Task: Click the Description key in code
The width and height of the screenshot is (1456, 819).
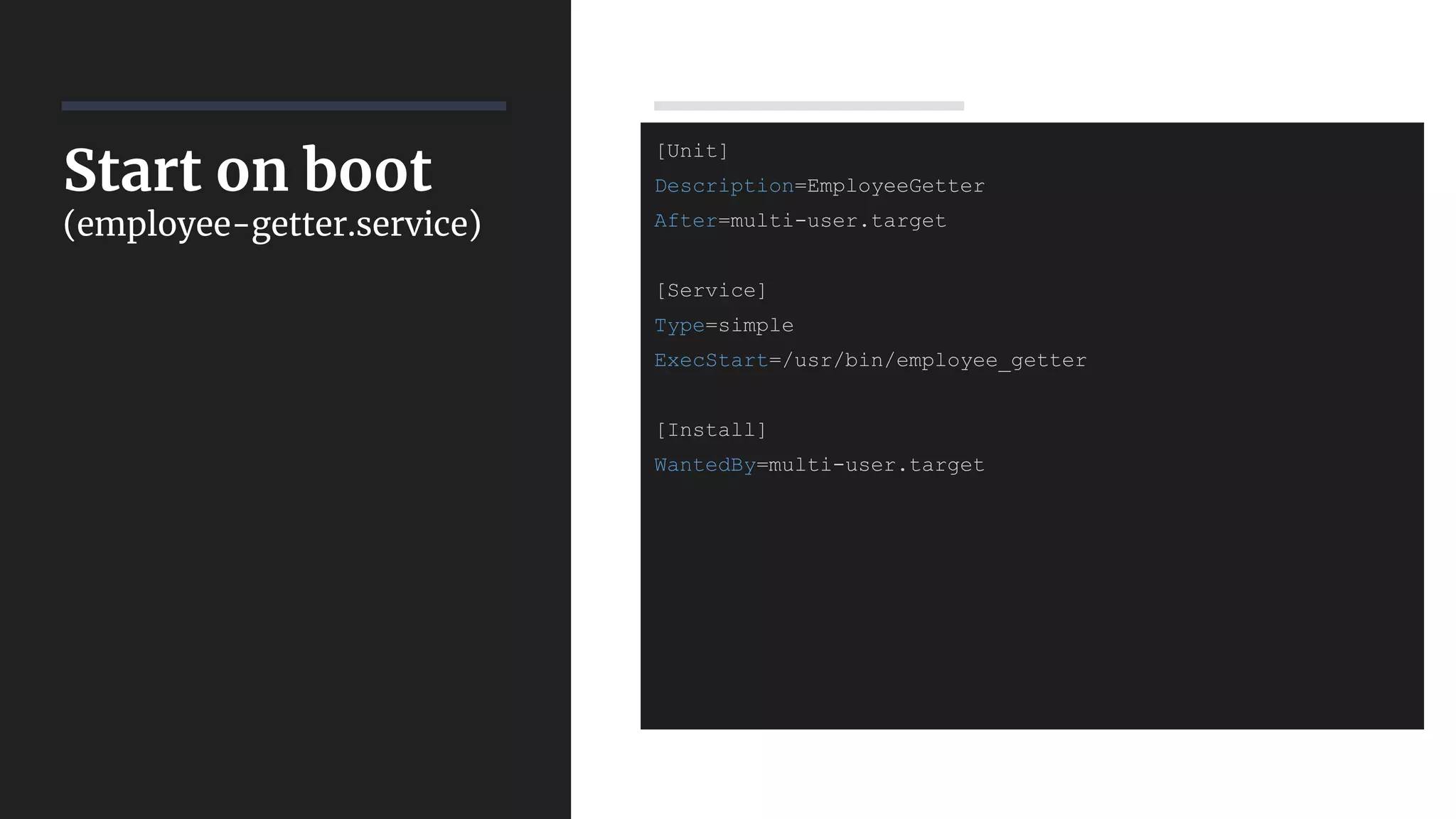Action: (x=724, y=186)
